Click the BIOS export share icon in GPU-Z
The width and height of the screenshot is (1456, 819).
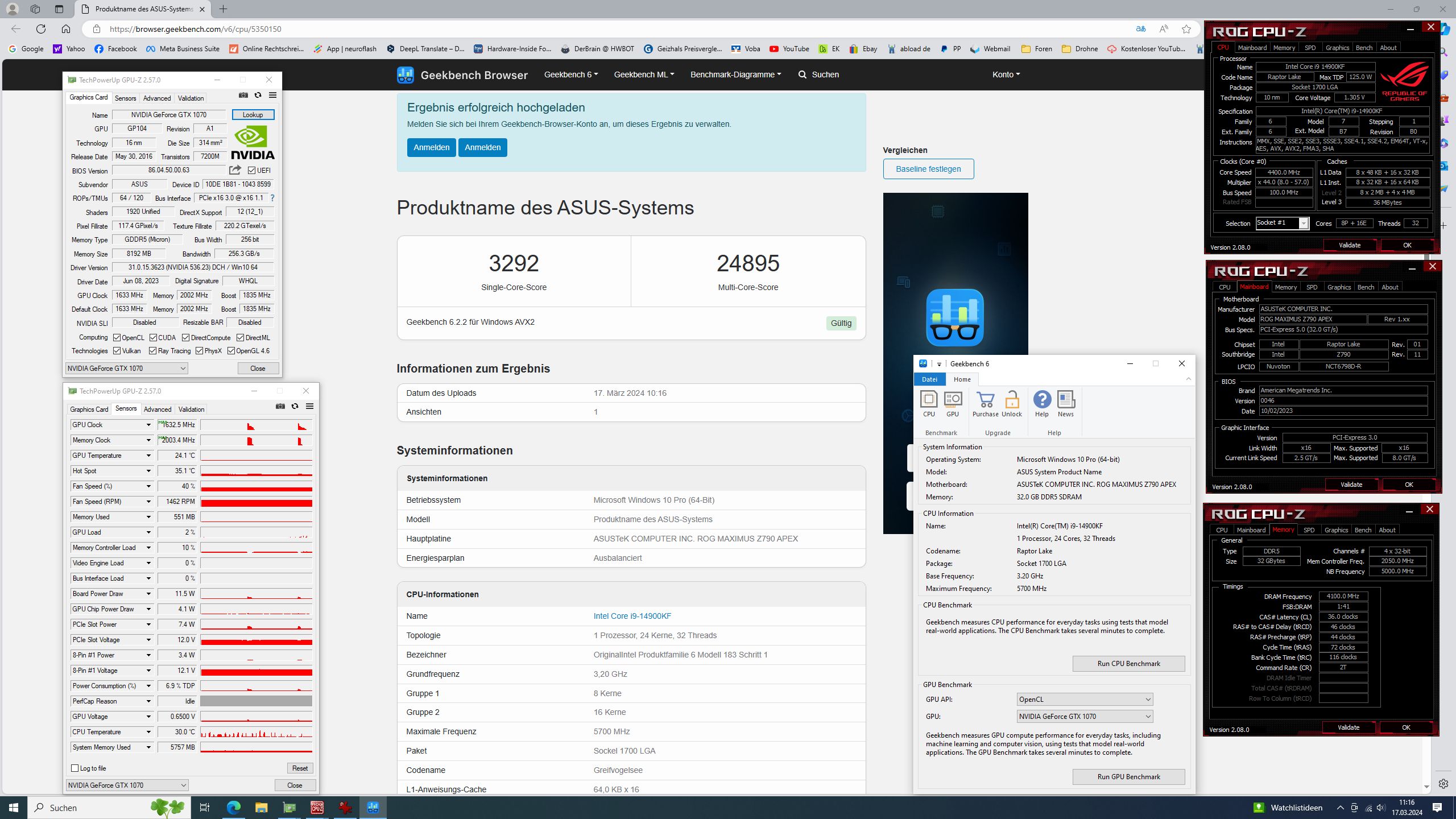coord(235,170)
